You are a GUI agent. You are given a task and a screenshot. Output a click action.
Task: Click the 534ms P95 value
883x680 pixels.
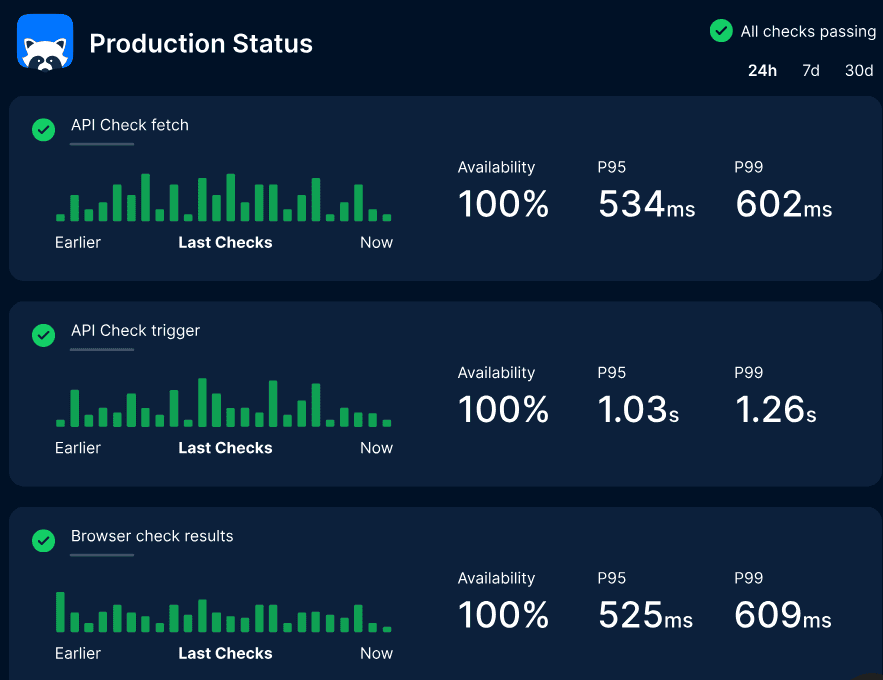coord(646,204)
